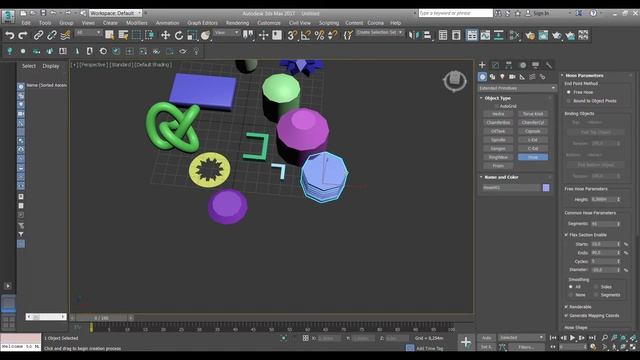Open the reference coordinate View dropdown
This screenshot has width=640, height=360.
click(227, 33)
